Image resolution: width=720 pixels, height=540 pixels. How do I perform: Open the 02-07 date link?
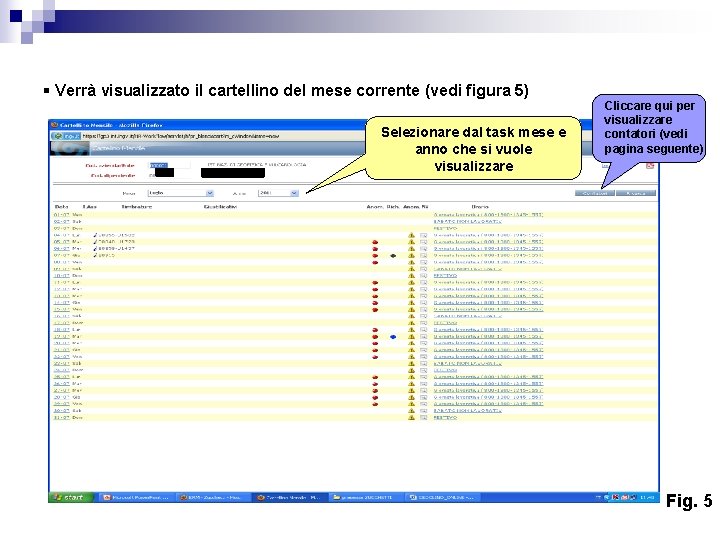62,222
